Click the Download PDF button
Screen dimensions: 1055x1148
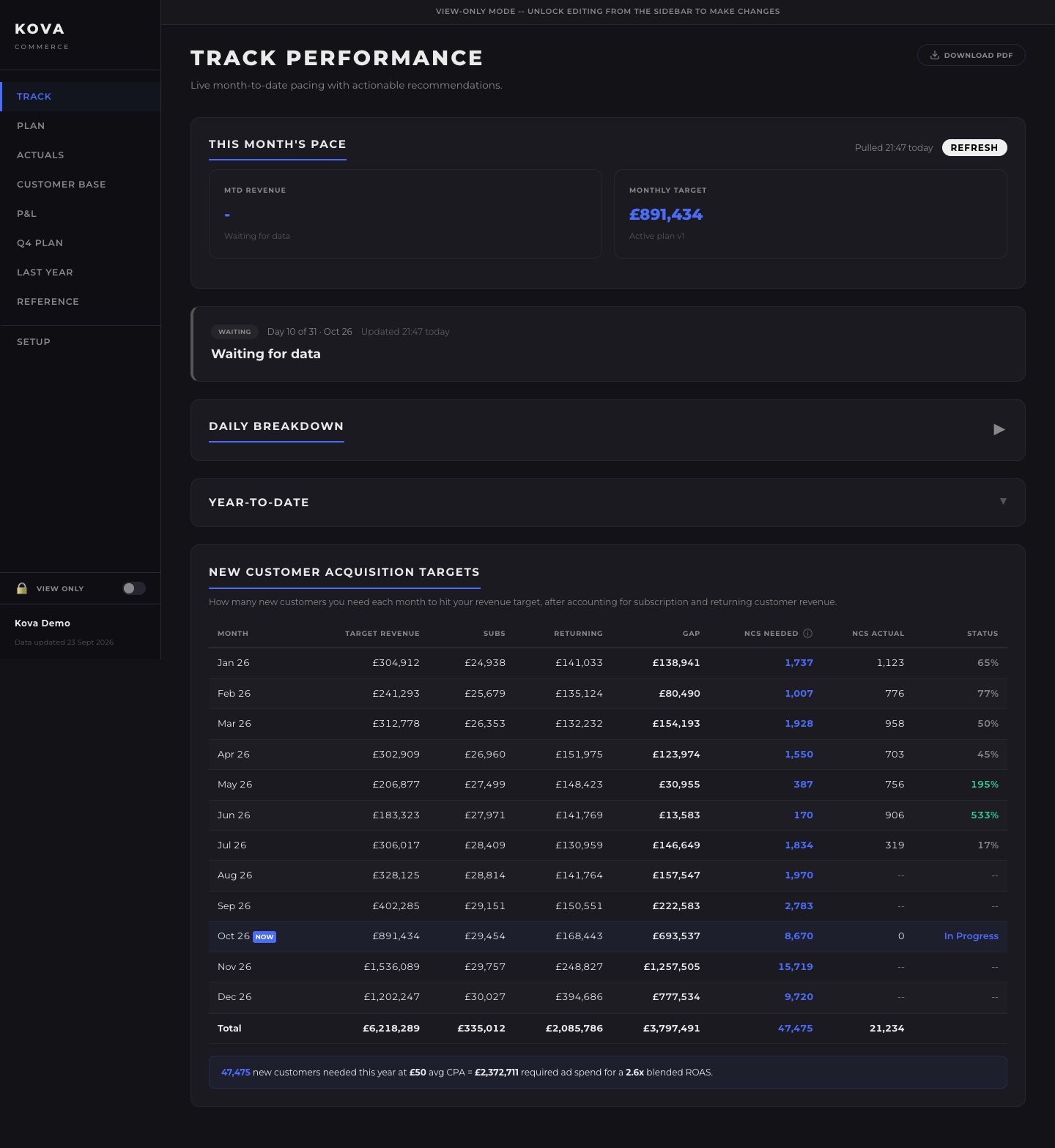(971, 55)
